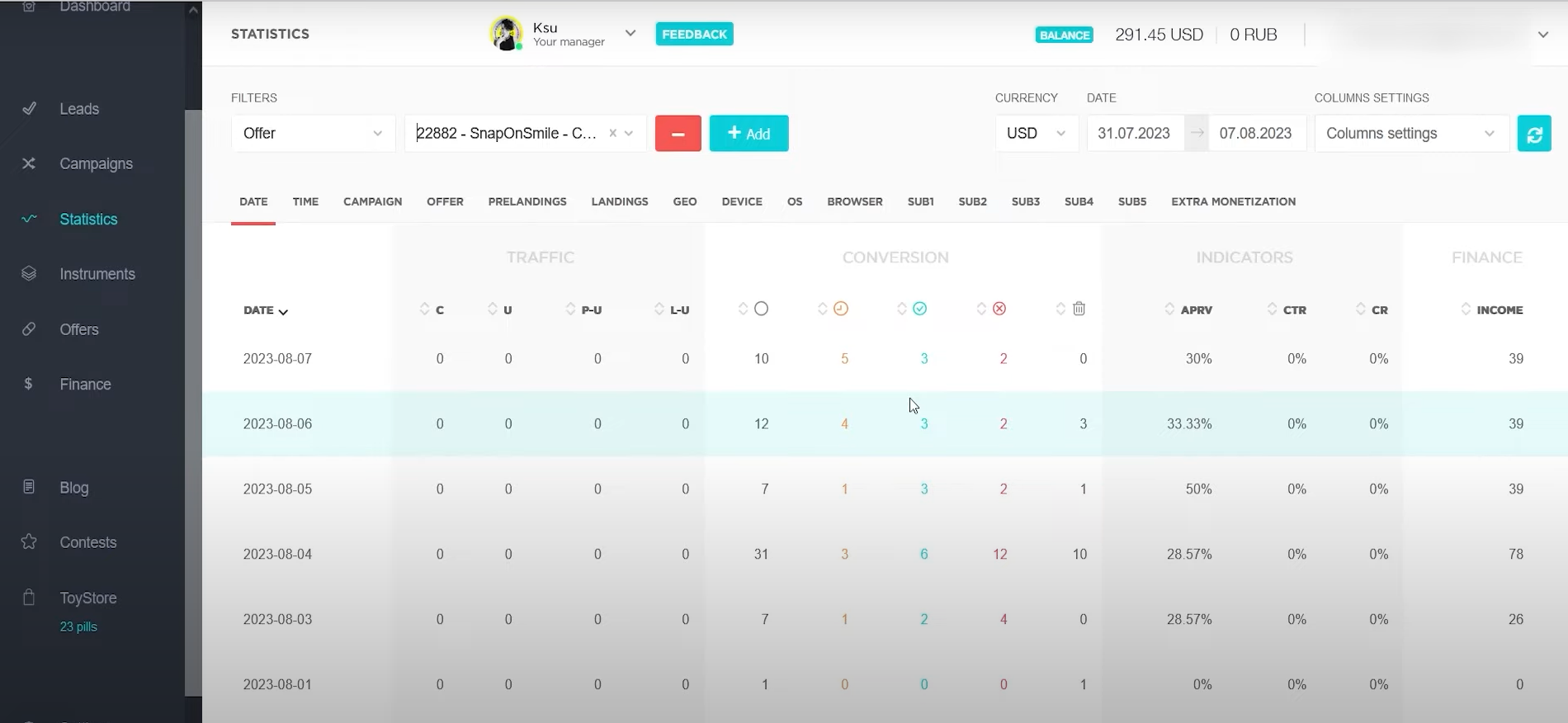Viewport: 1568px width, 723px height.
Task: Click the FEEDBACK button
Action: pyautogui.click(x=694, y=34)
